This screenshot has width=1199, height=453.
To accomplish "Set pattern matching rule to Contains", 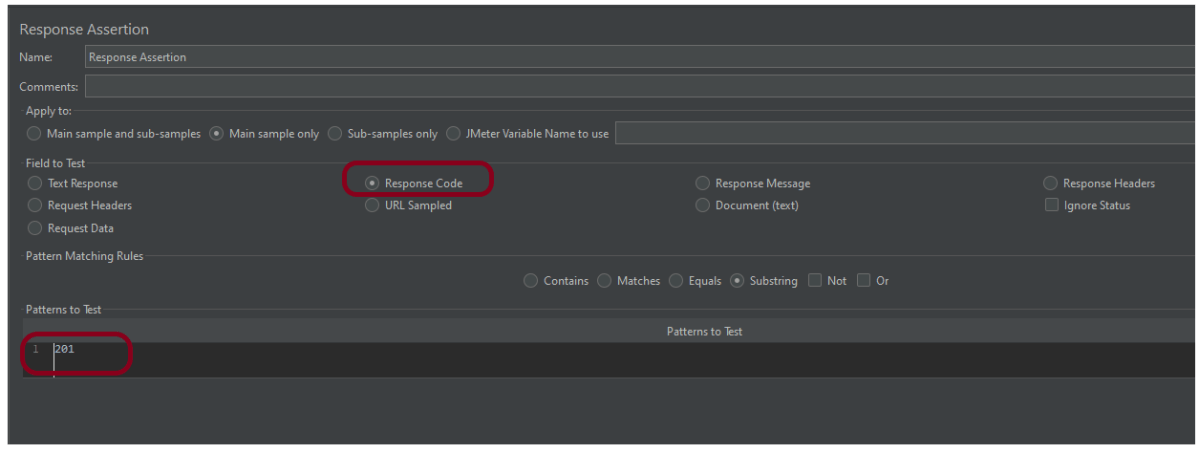I will (x=531, y=281).
